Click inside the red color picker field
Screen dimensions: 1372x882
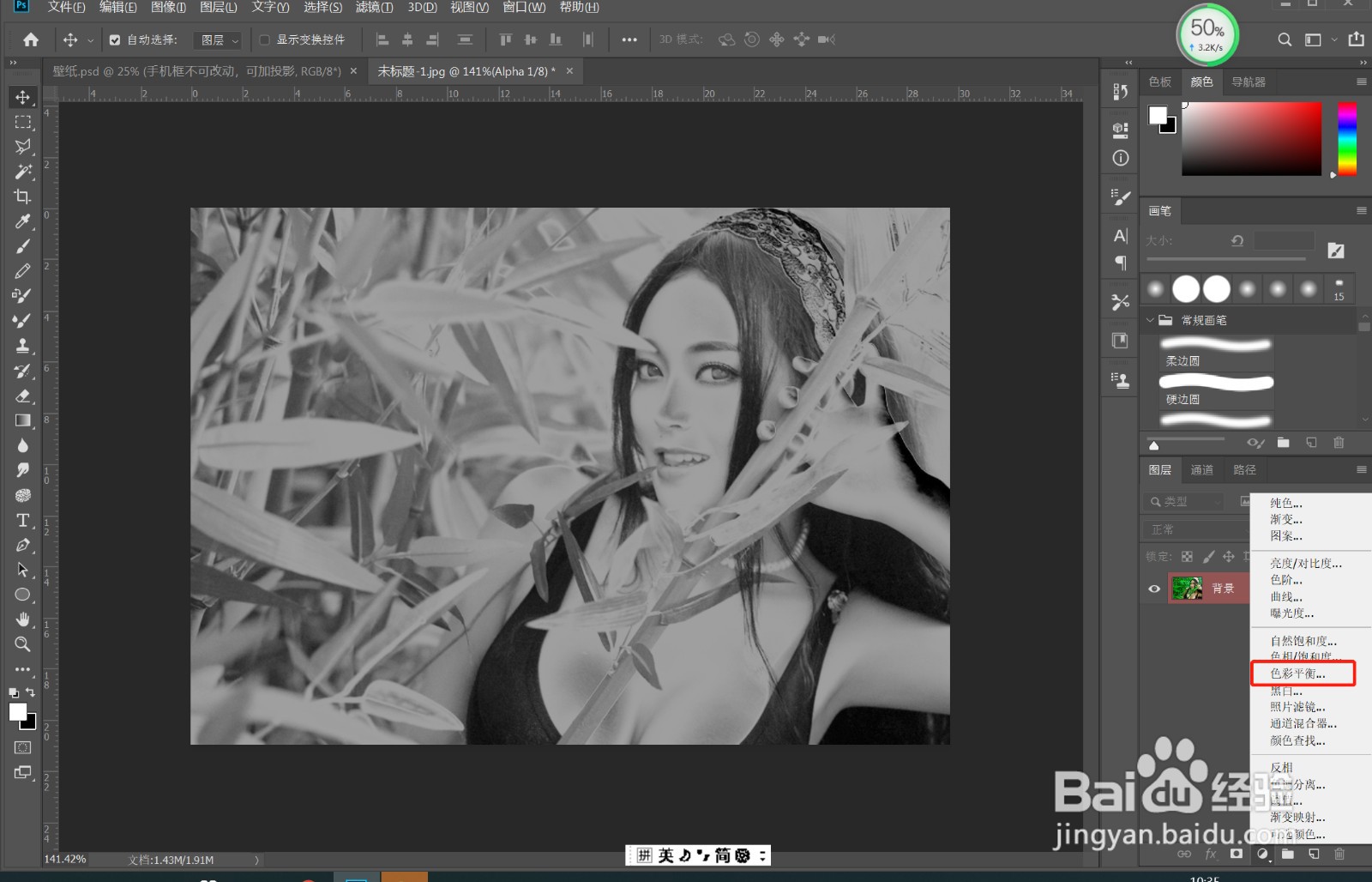pos(1252,139)
